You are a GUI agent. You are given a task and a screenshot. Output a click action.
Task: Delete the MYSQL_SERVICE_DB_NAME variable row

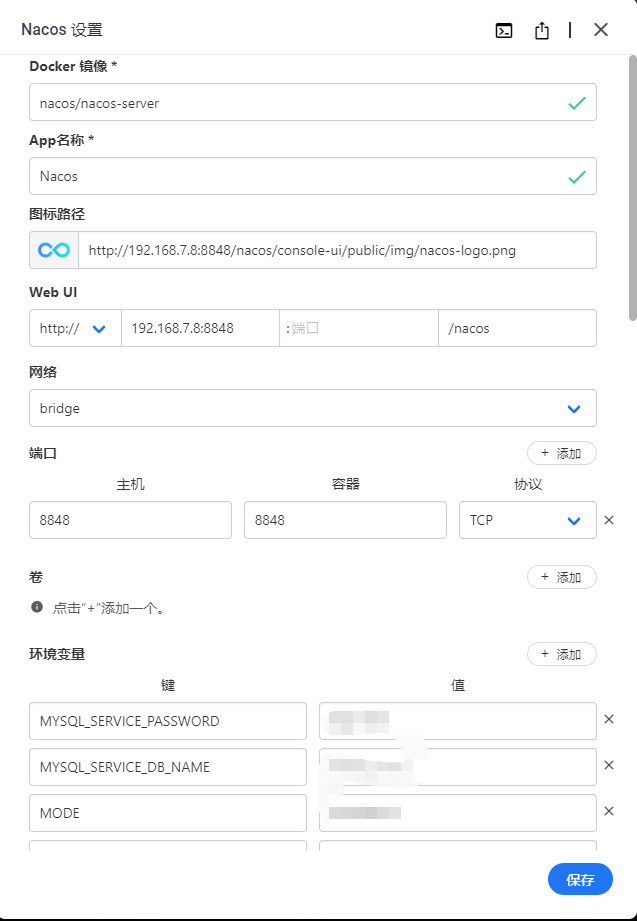click(x=609, y=765)
